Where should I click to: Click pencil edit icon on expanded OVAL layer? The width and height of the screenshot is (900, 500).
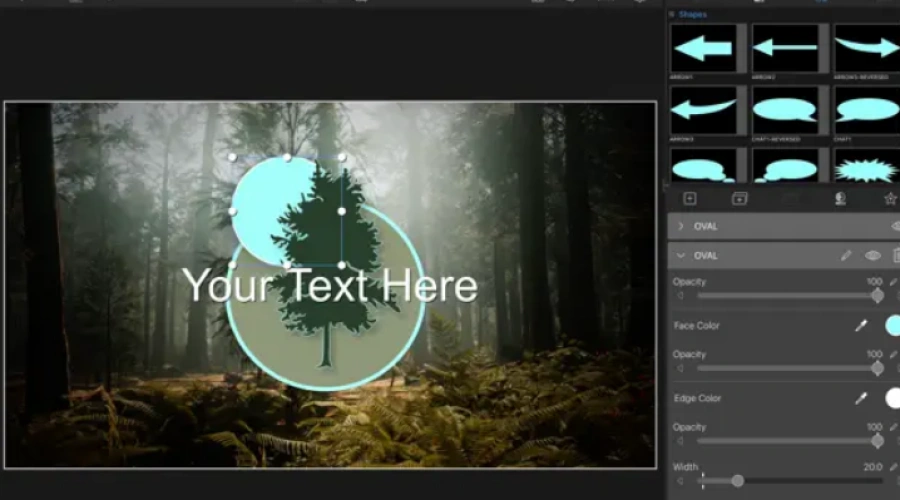(846, 256)
